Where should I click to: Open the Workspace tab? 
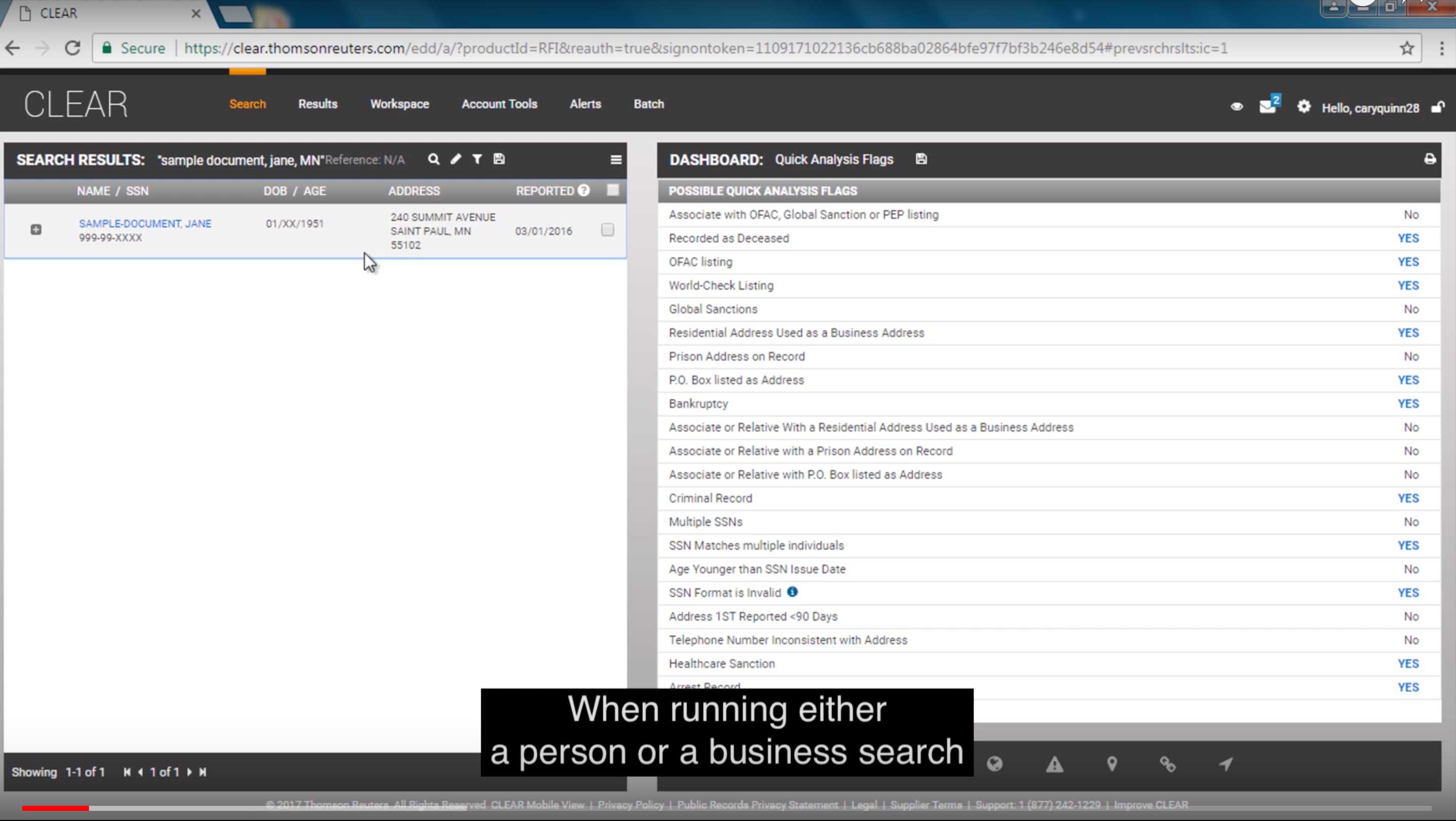[x=399, y=104]
